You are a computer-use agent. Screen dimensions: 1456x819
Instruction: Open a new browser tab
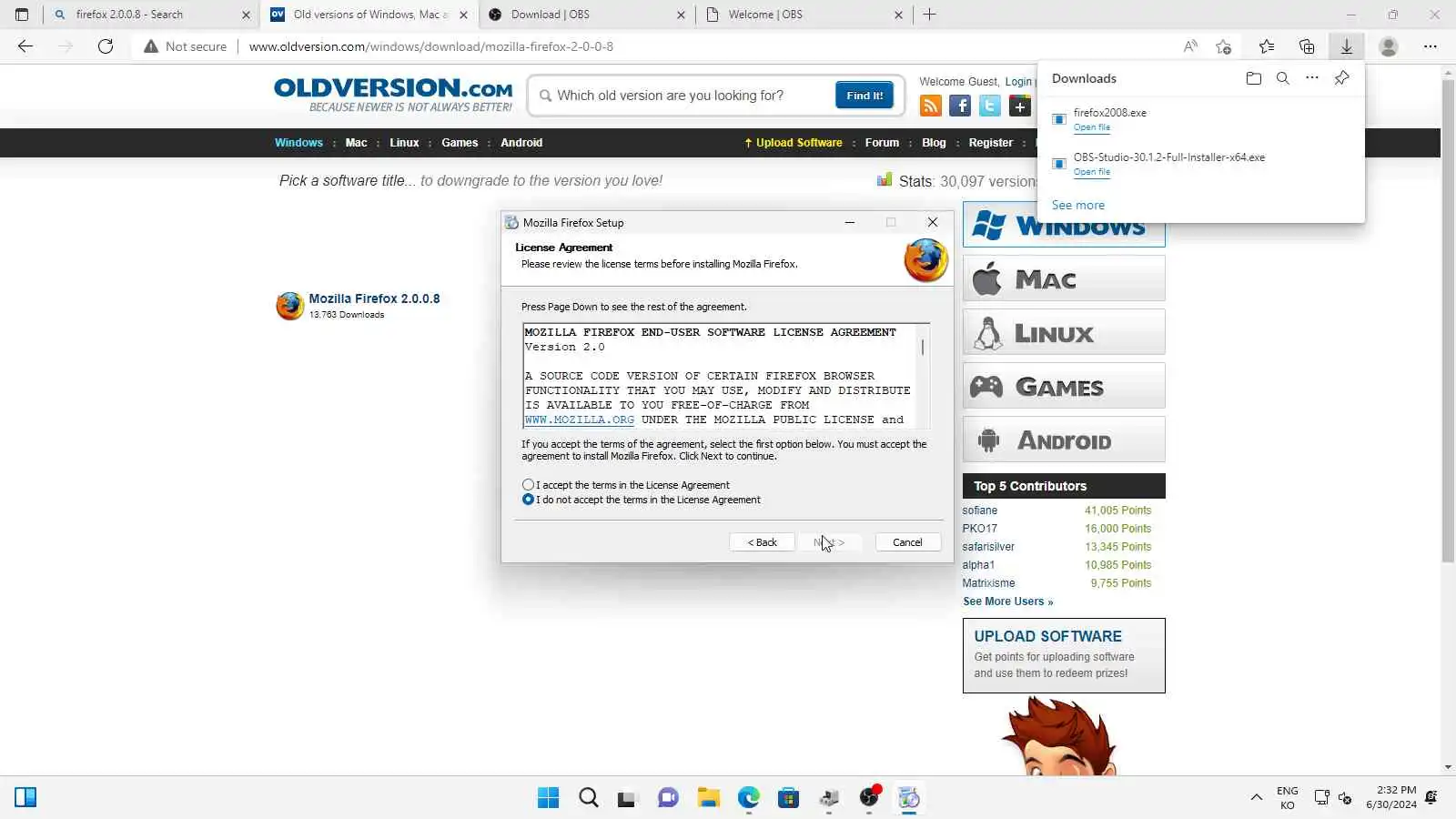click(929, 15)
